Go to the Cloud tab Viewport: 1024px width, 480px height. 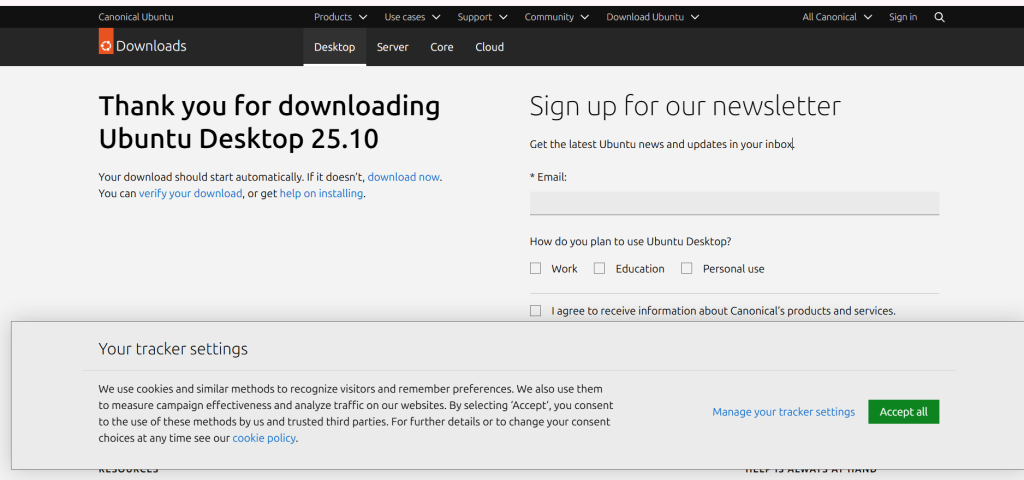489,47
